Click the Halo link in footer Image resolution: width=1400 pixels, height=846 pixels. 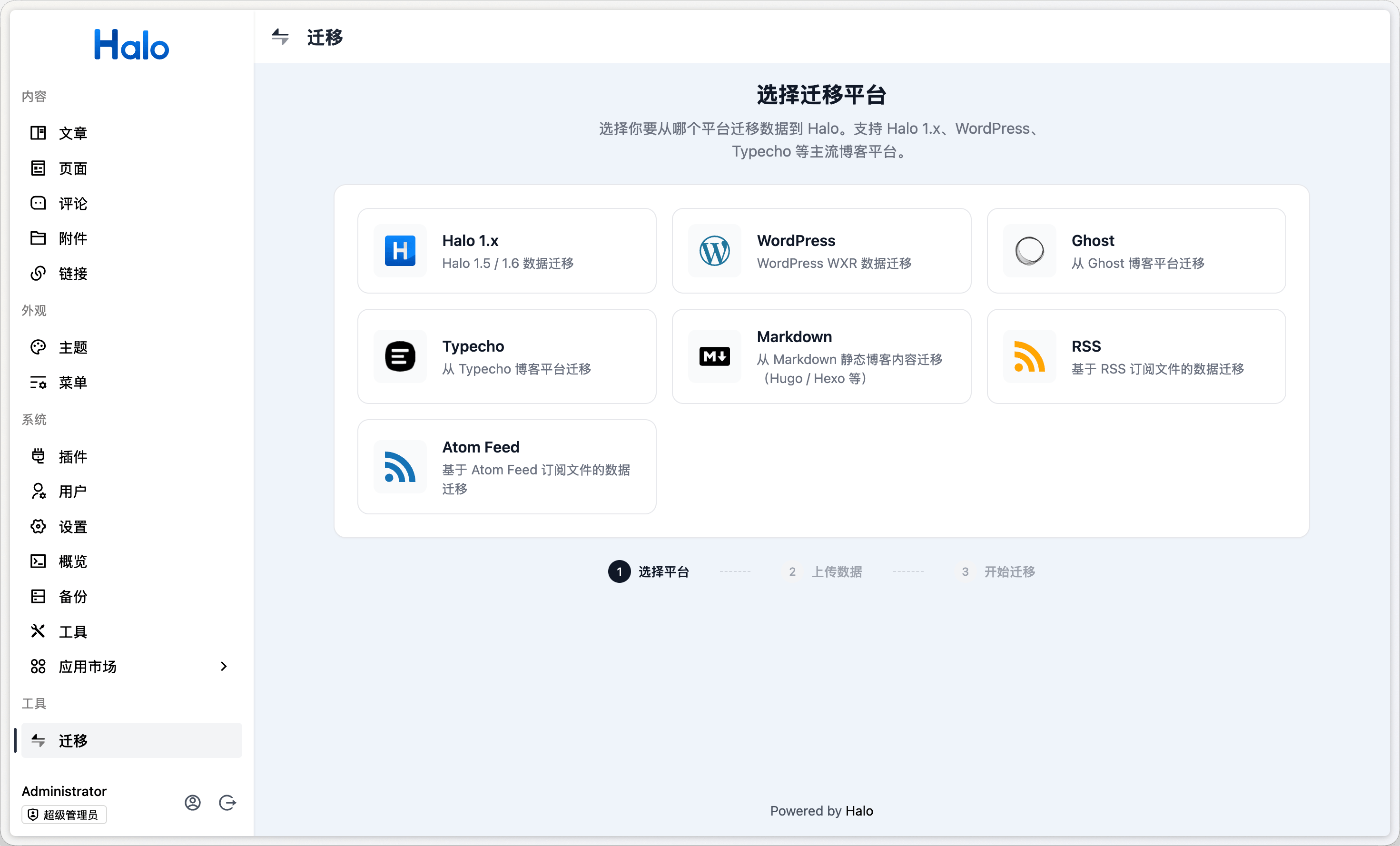858,811
